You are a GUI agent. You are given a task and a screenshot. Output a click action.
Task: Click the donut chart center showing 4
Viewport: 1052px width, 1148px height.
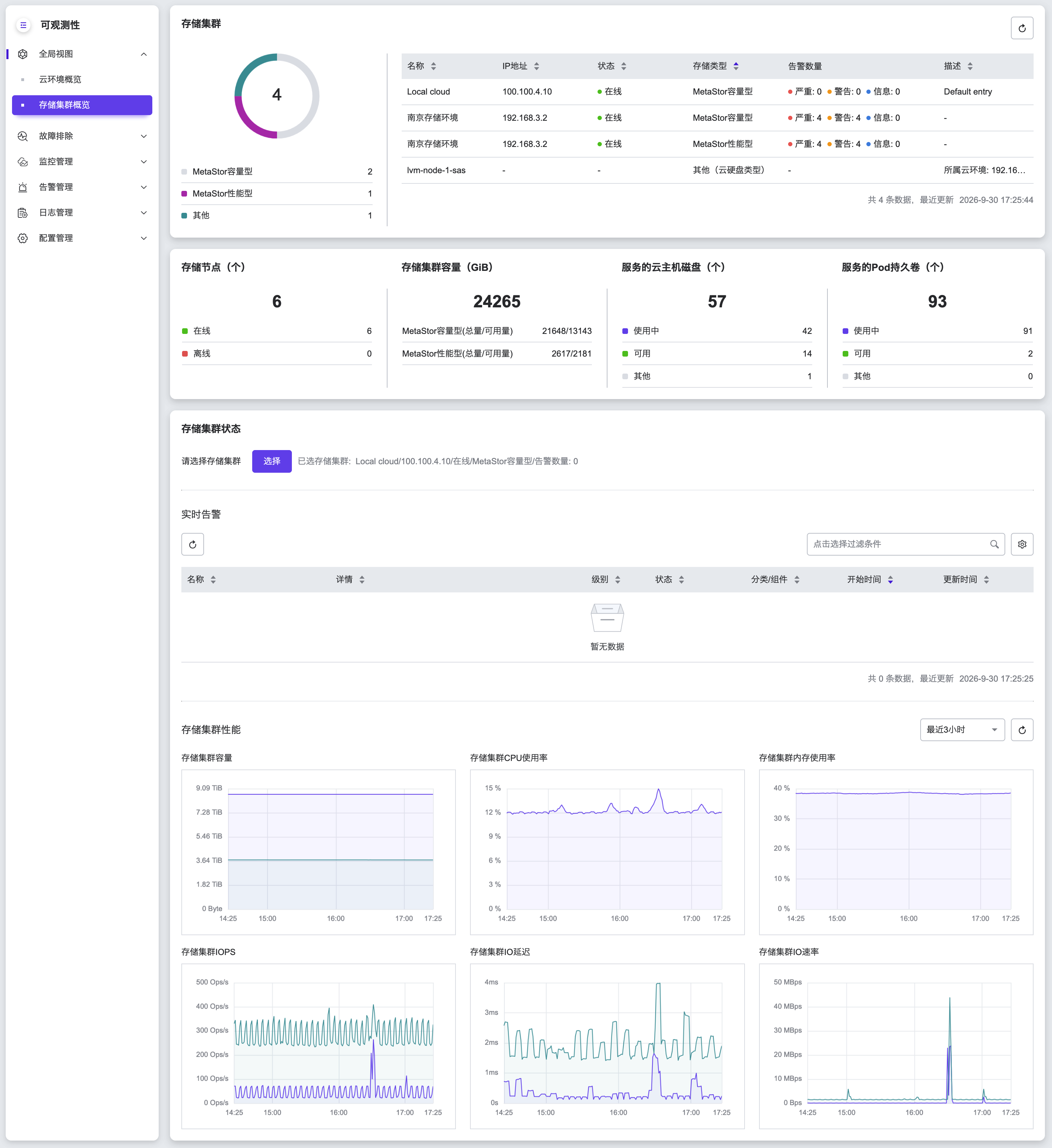pyautogui.click(x=277, y=95)
